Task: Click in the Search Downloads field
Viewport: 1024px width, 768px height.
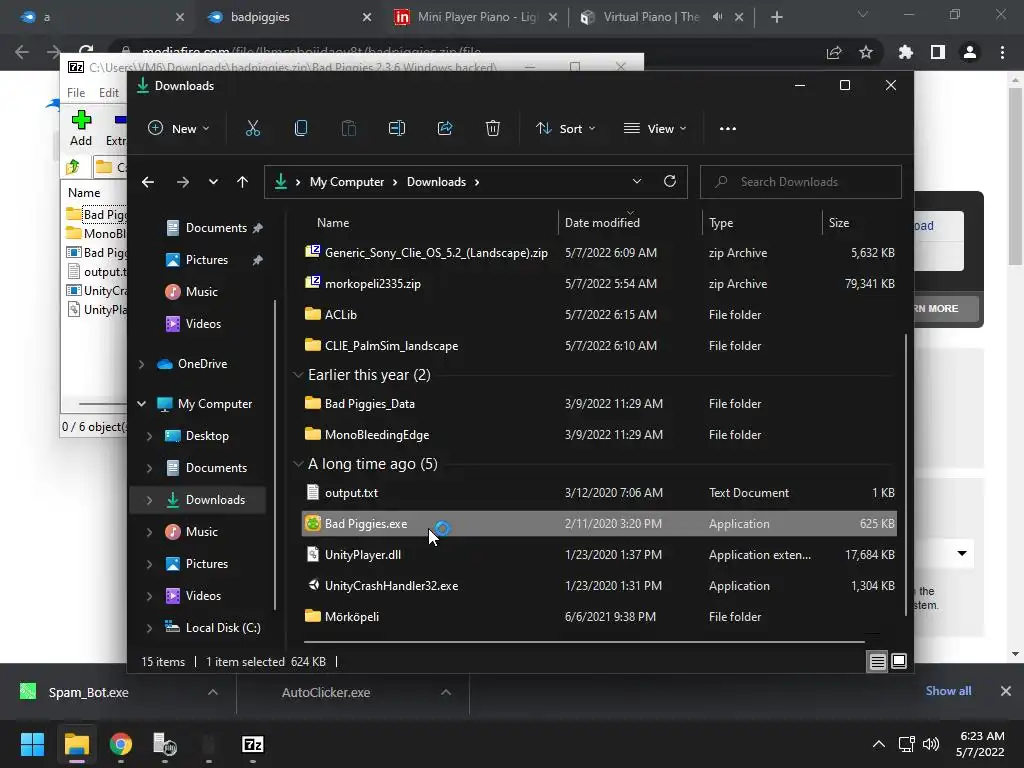Action: tap(801, 182)
